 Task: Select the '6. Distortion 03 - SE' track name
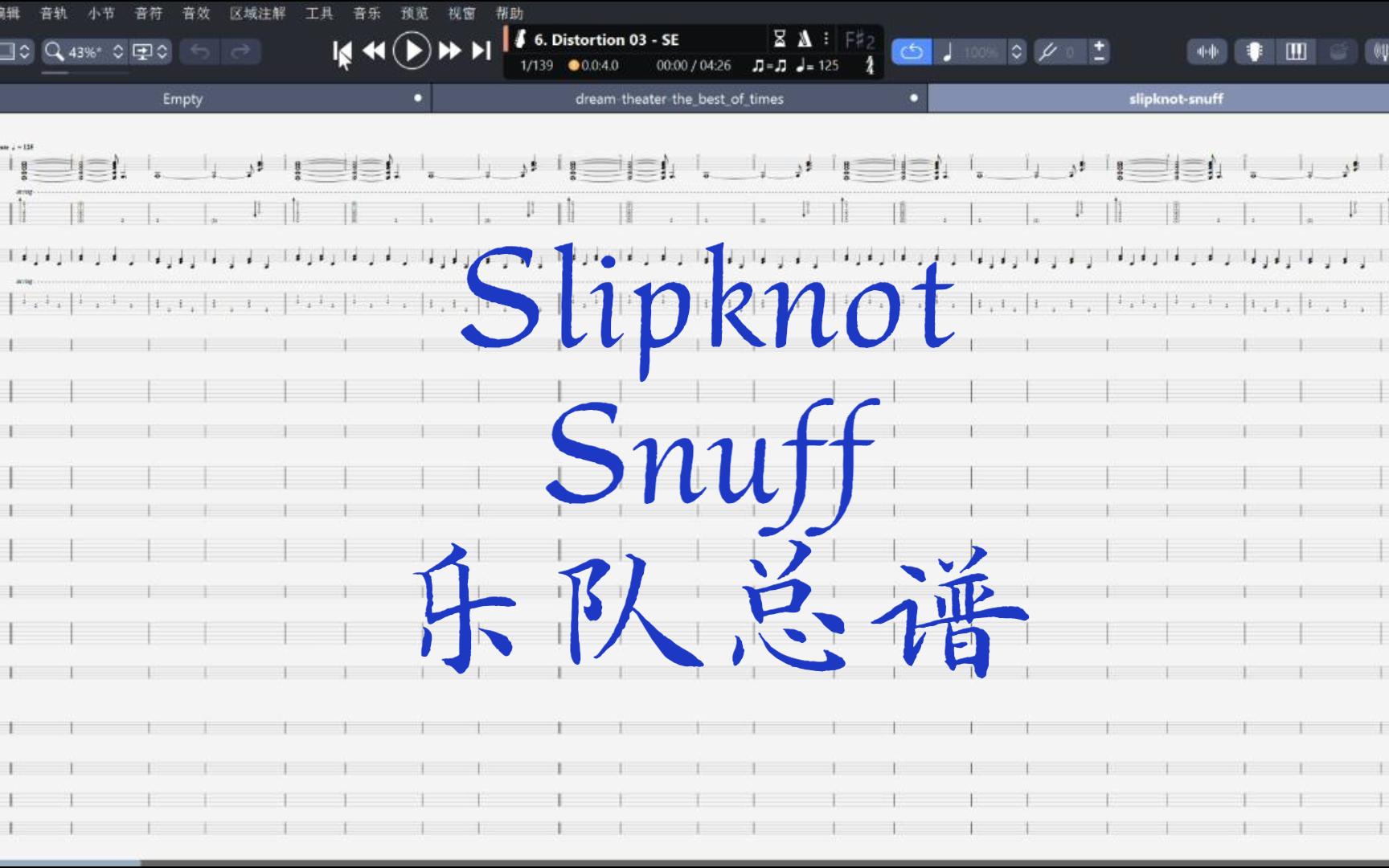(607, 39)
